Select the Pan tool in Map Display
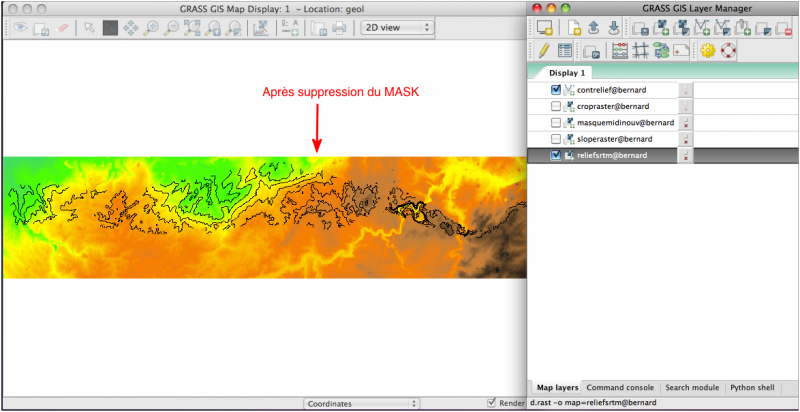The image size is (800, 412). click(130, 28)
